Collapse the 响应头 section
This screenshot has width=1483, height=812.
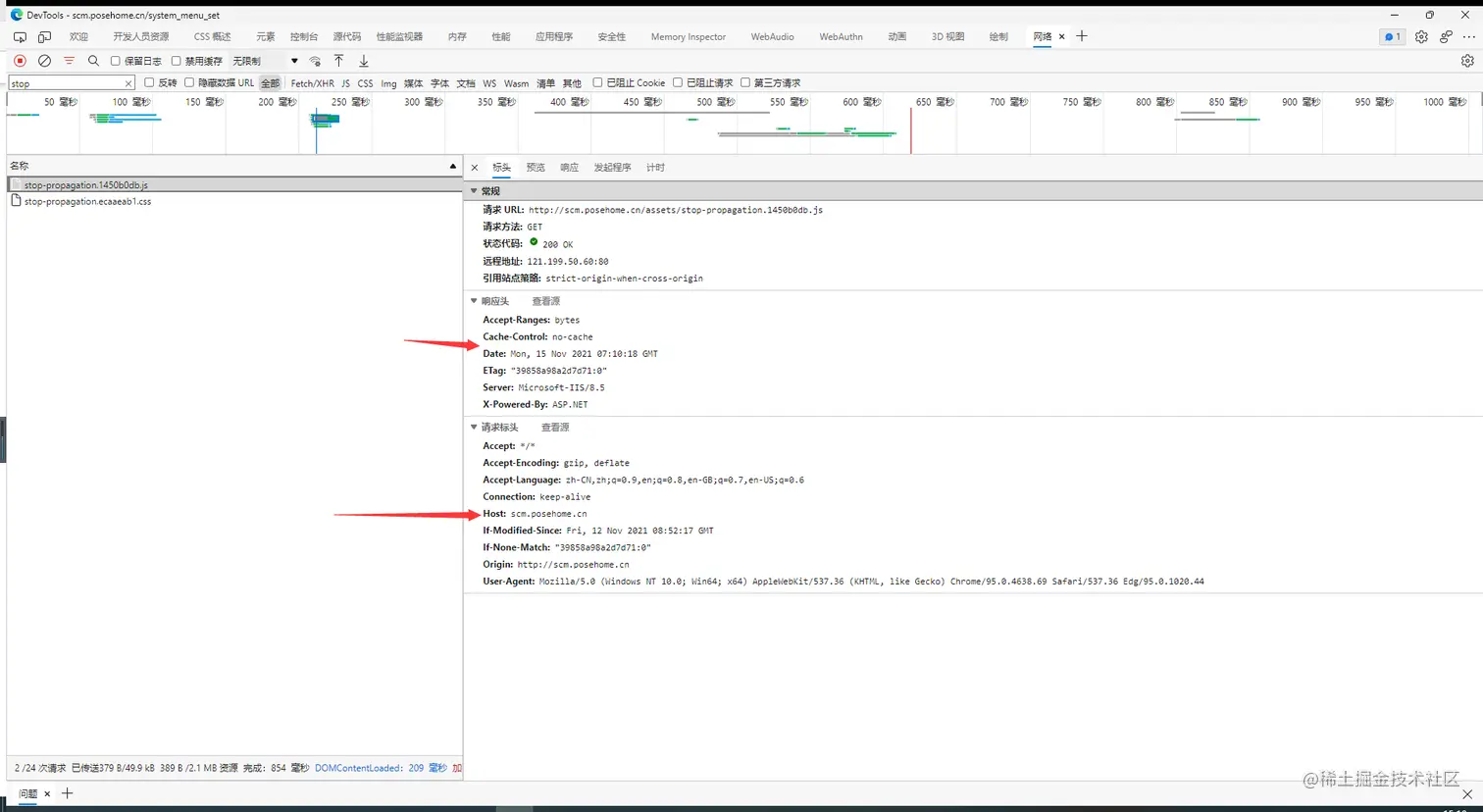click(475, 301)
